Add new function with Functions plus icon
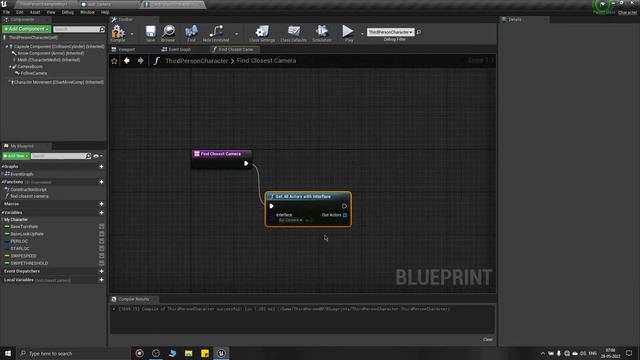The width and height of the screenshot is (640, 360). click(x=101, y=182)
